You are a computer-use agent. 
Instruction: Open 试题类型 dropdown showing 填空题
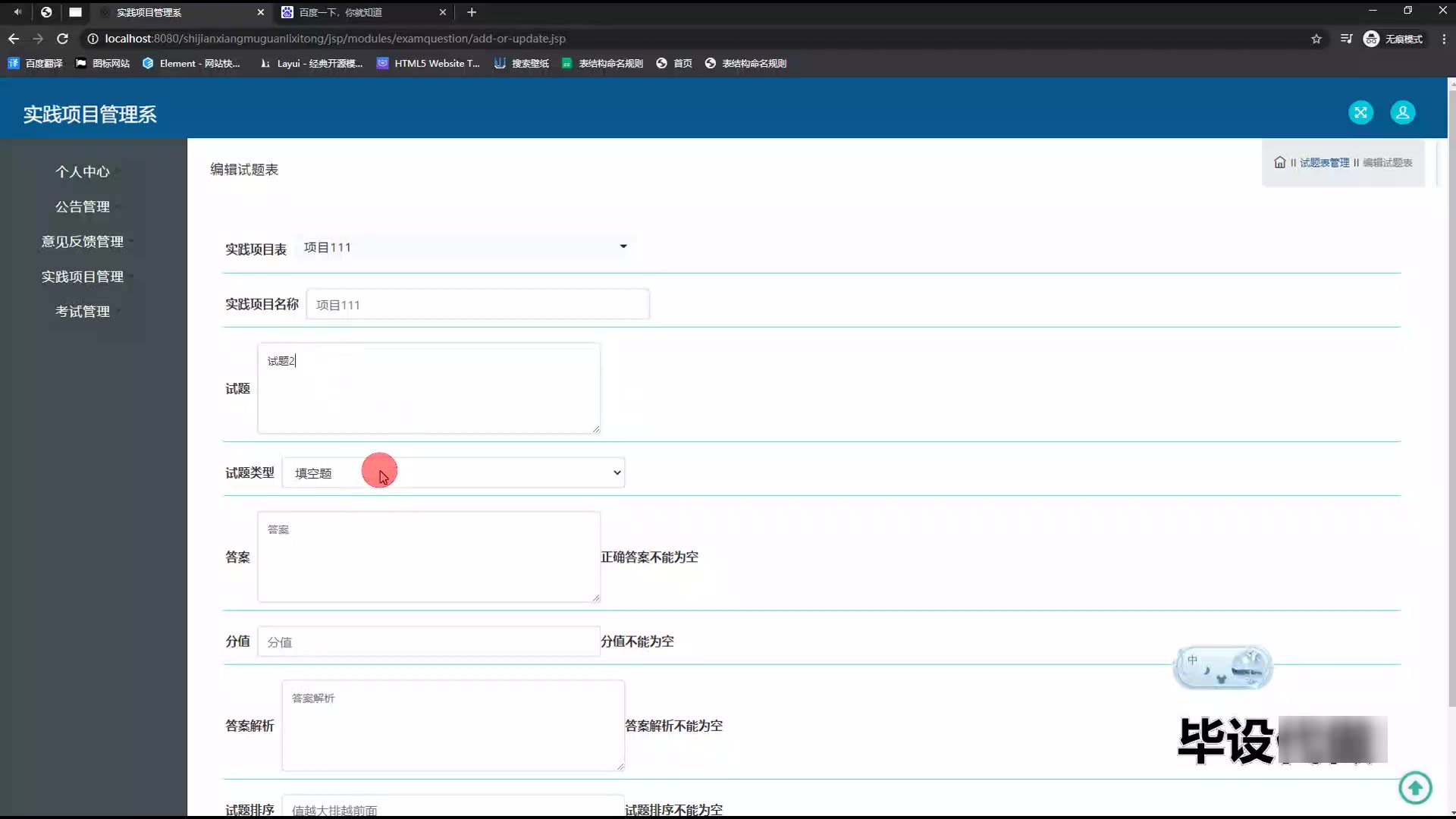[453, 473]
